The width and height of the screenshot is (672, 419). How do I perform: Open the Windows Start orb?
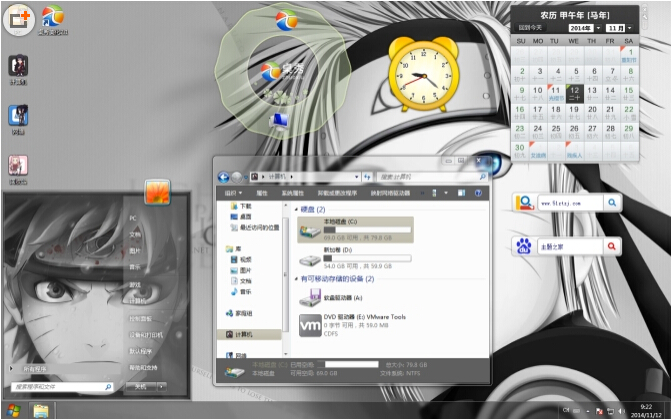click(x=13, y=411)
